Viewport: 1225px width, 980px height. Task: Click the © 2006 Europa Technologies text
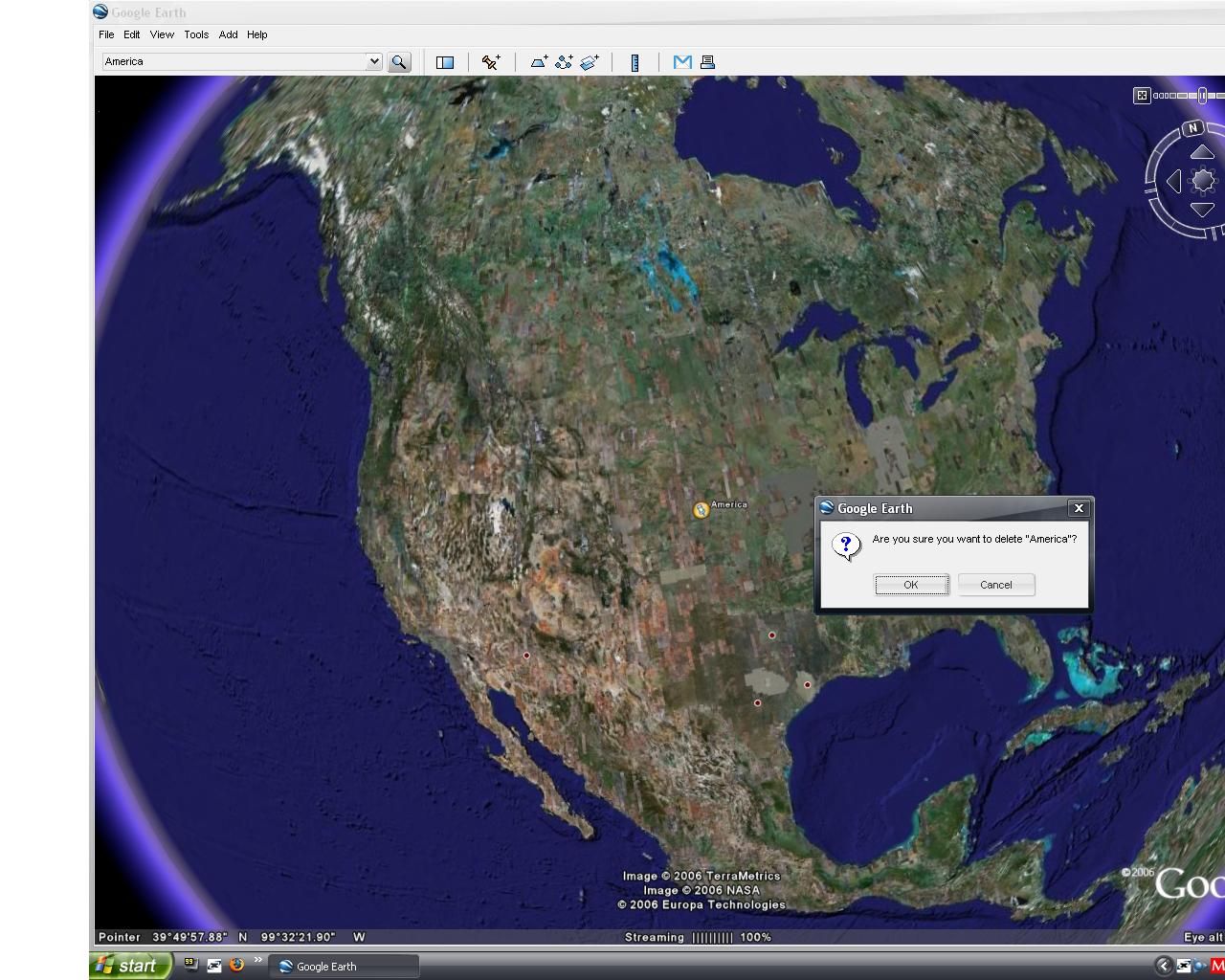702,904
